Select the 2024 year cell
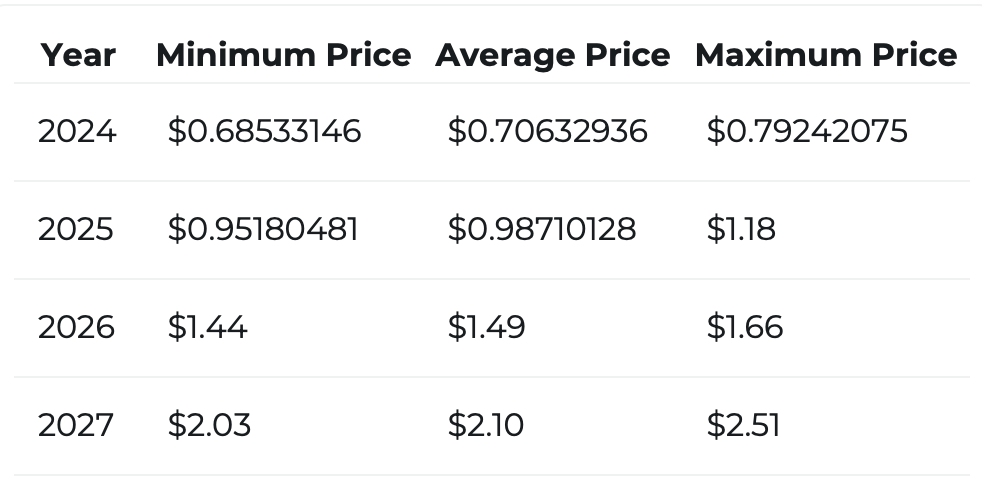 click(77, 131)
